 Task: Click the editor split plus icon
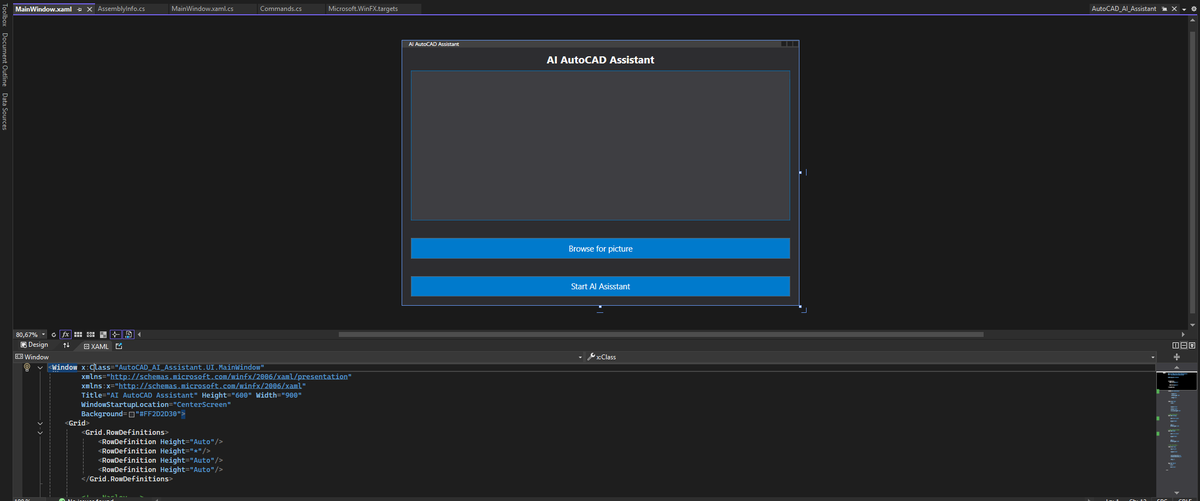[1176, 357]
